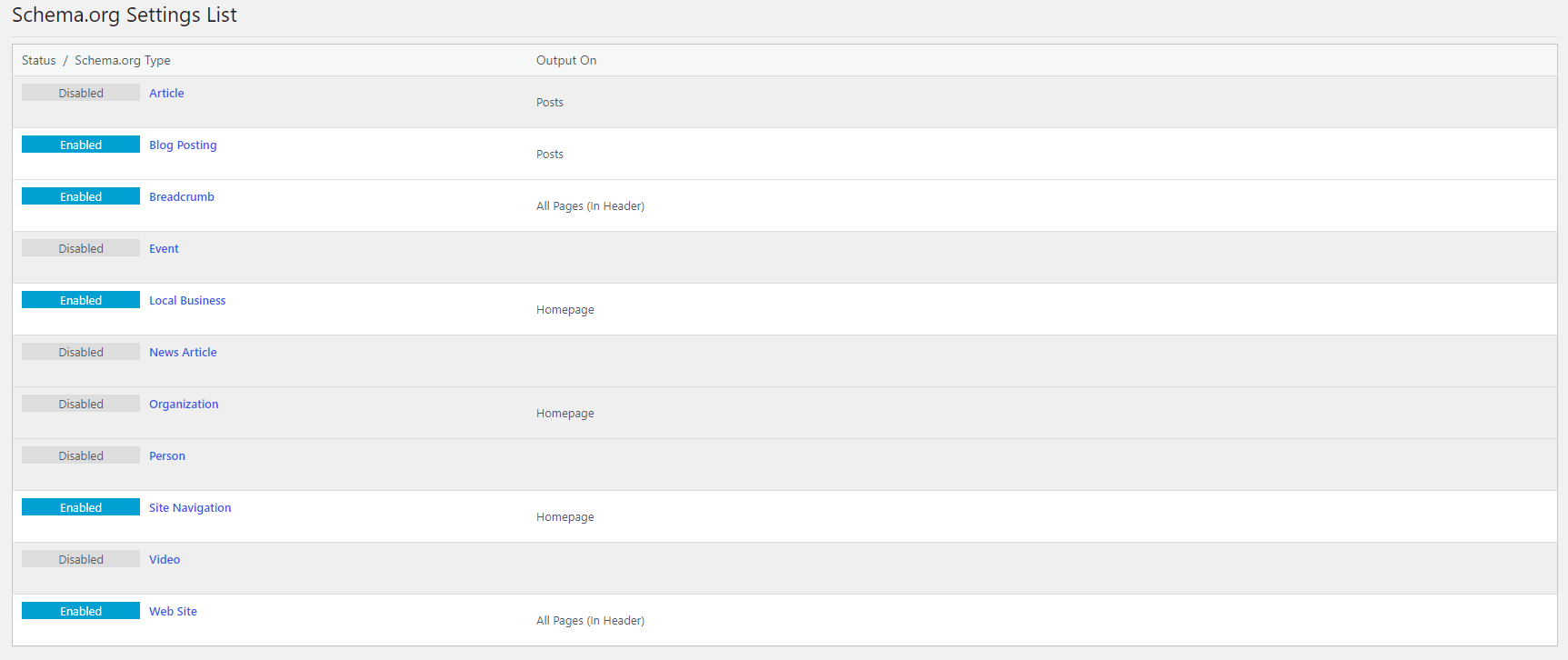Enable the News Article schema type
This screenshot has width=1568, height=660.
point(80,351)
